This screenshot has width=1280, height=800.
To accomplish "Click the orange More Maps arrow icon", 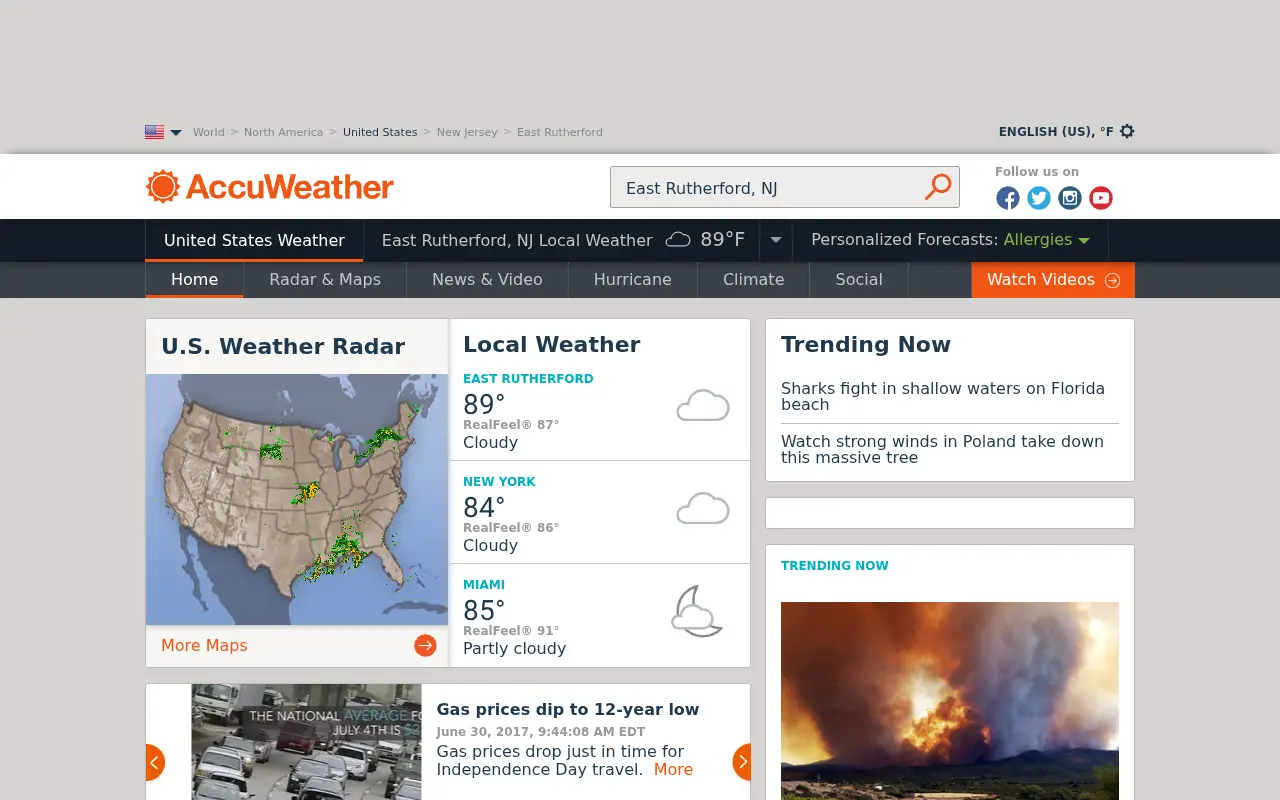I will 425,645.
